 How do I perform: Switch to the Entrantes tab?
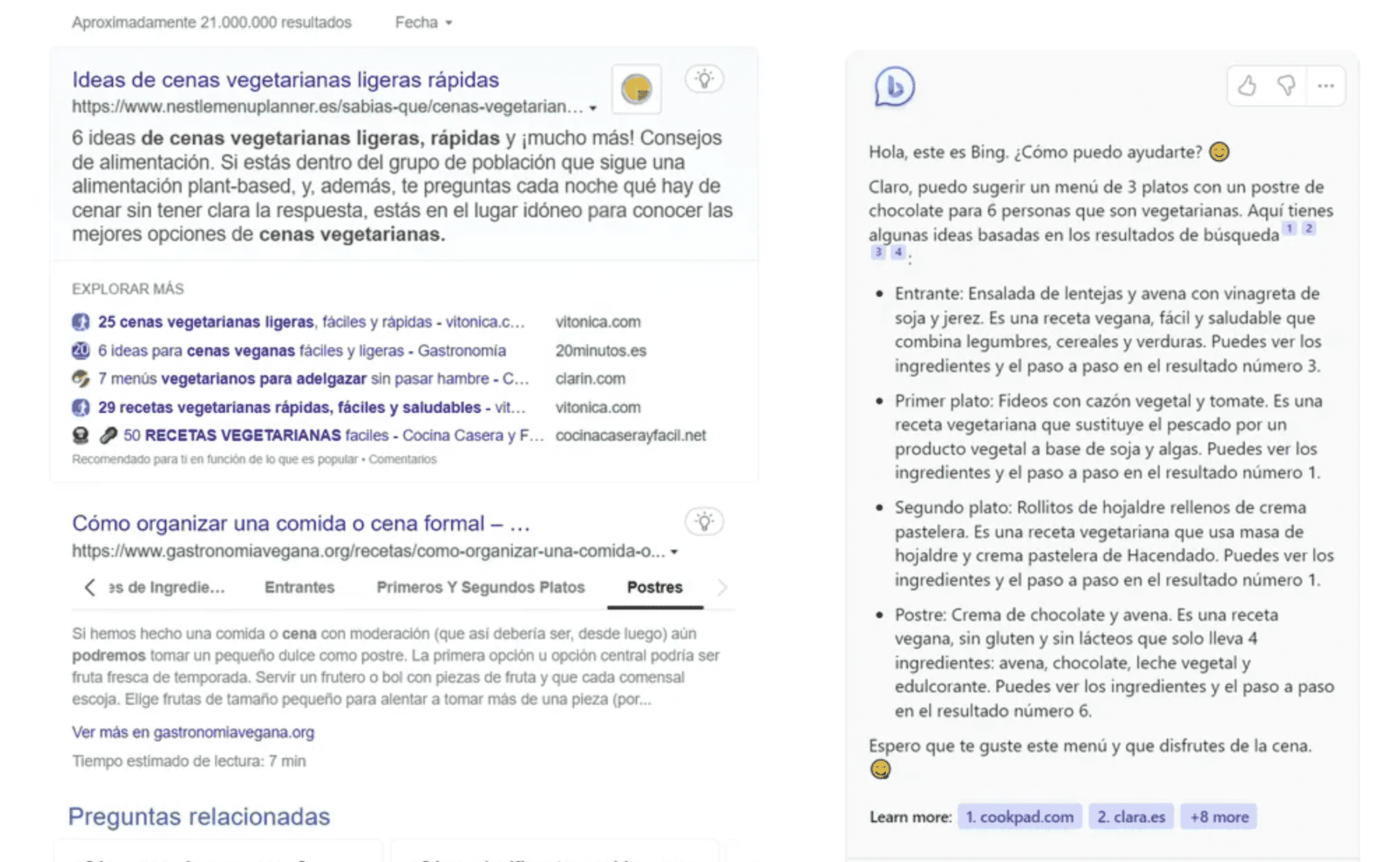299,587
